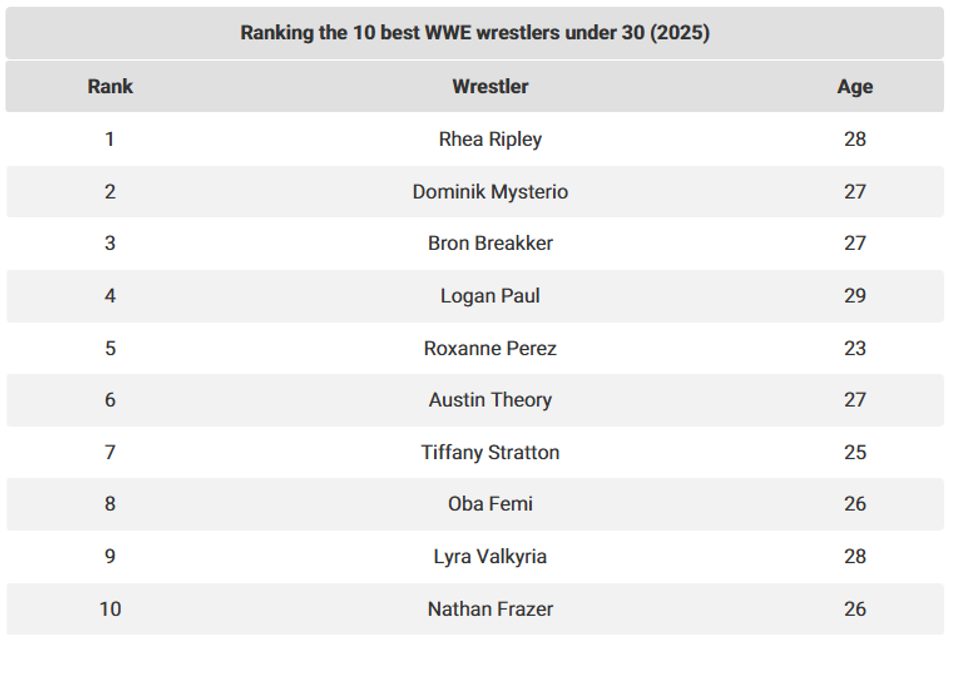Click the rank 10 cell

click(110, 609)
